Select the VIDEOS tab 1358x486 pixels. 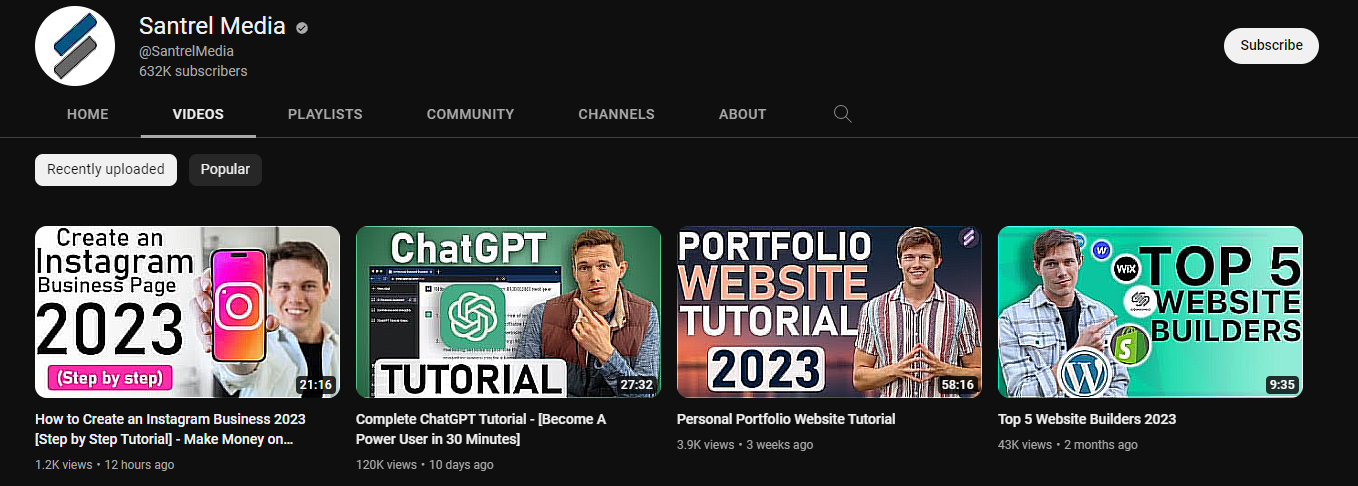tap(198, 114)
